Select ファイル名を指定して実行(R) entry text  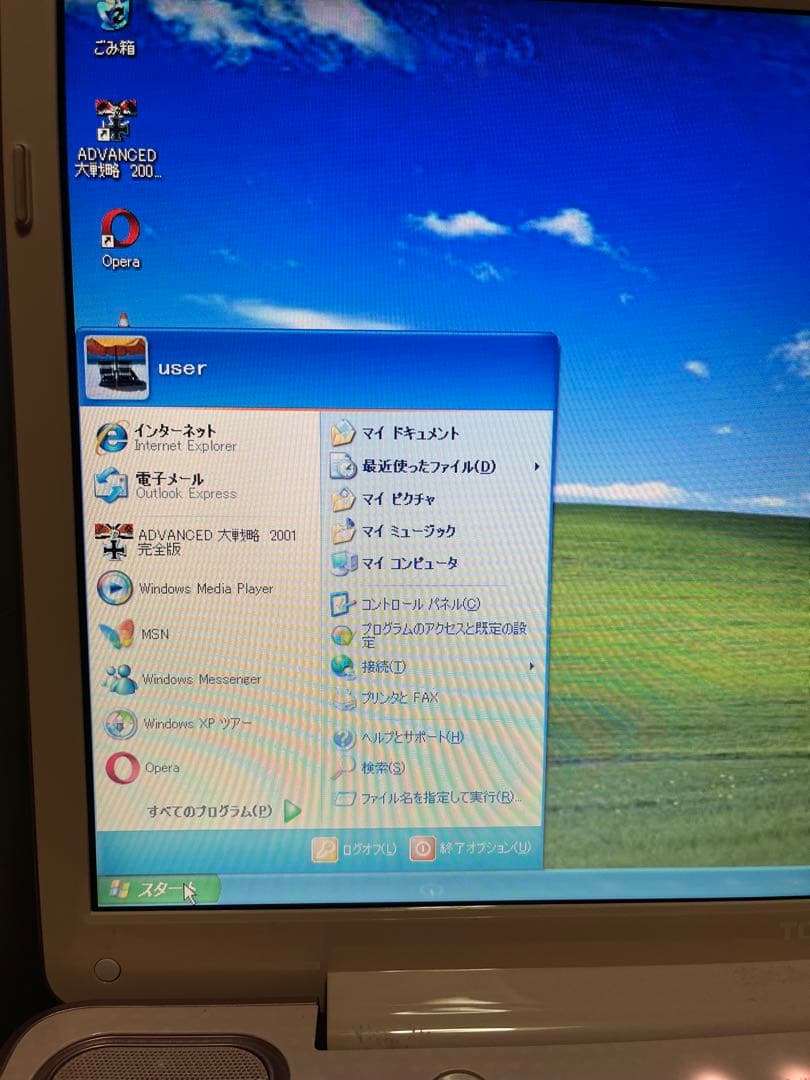[441, 798]
